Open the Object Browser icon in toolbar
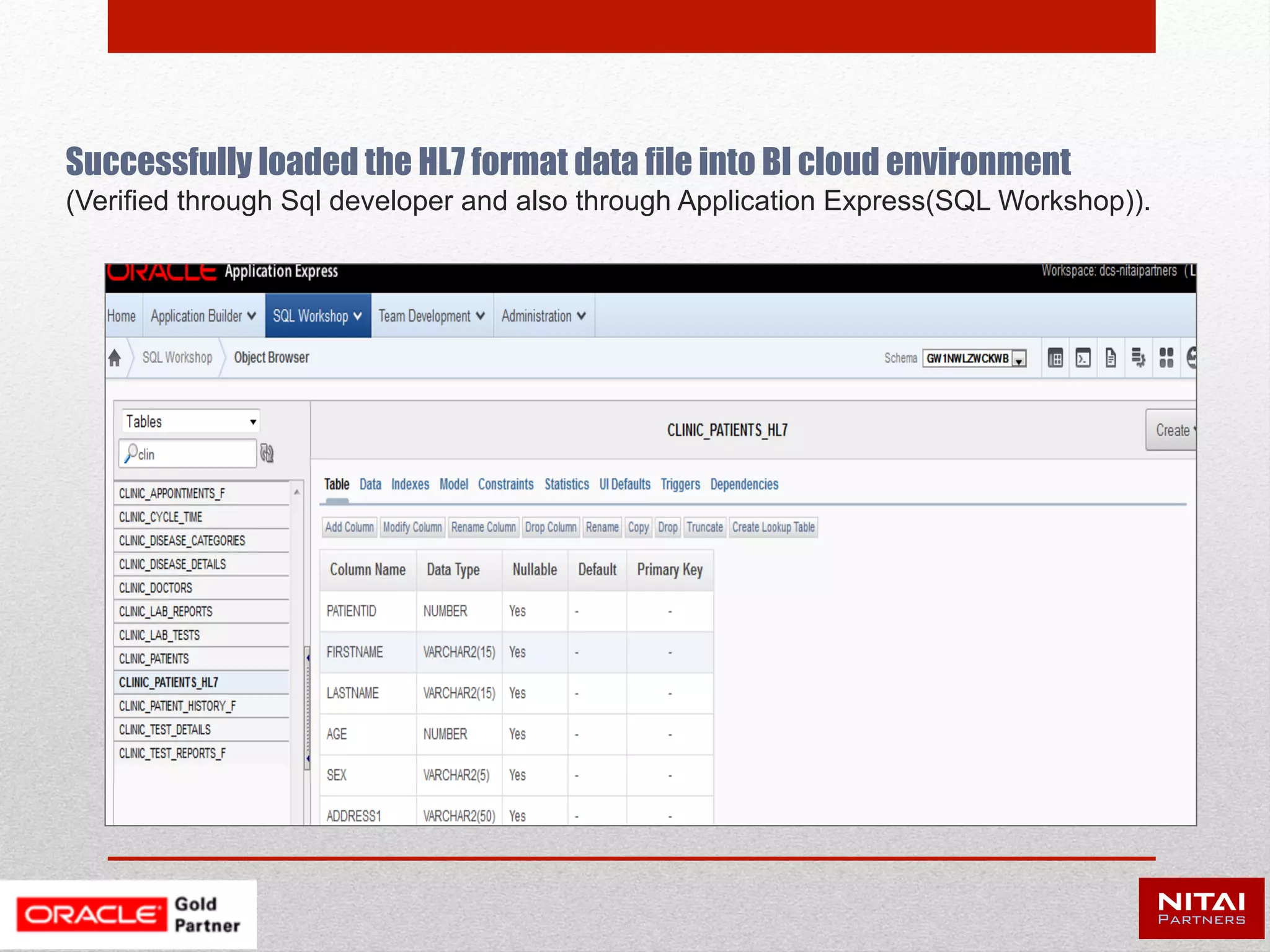Image resolution: width=1270 pixels, height=952 pixels. pyautogui.click(x=1055, y=358)
